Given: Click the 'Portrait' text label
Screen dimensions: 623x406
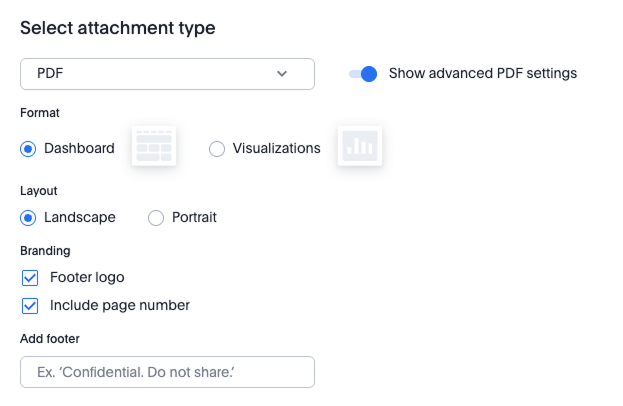Looking at the screenshot, I should tap(194, 217).
